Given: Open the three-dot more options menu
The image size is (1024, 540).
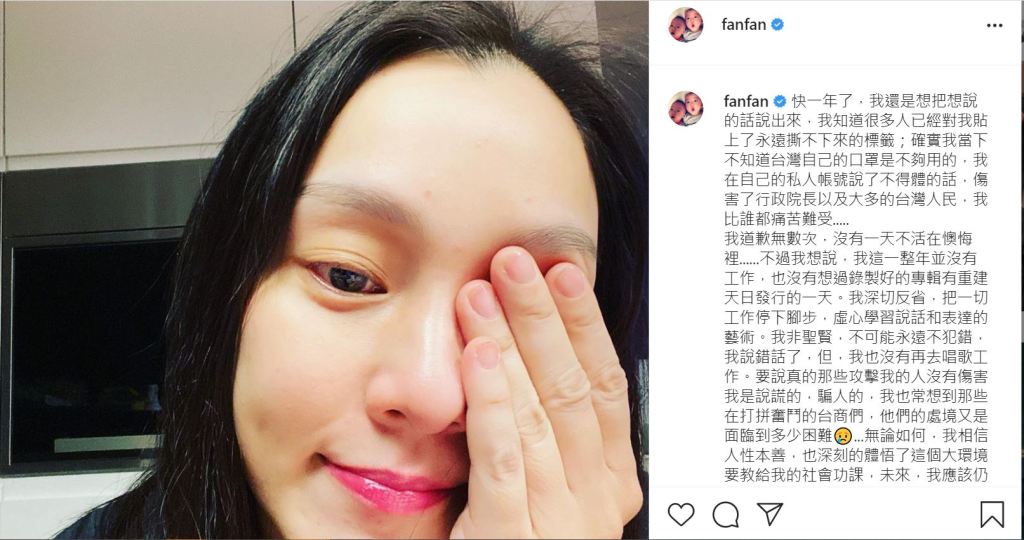Looking at the screenshot, I should click(994, 25).
